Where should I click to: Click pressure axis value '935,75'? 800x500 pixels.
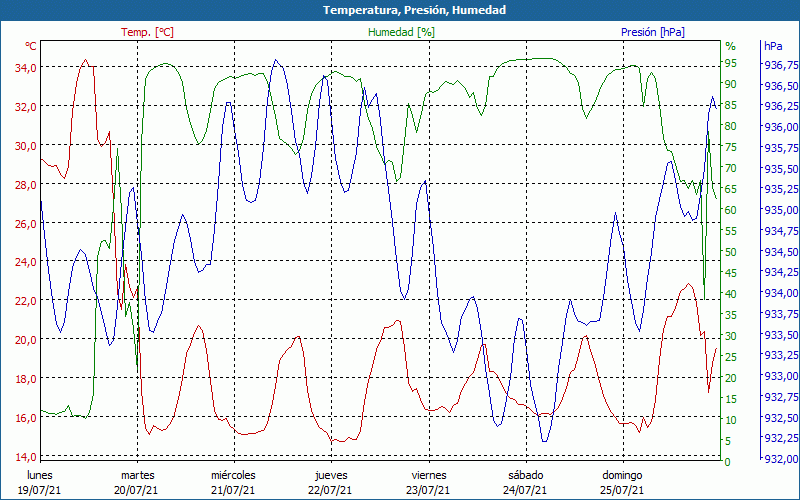pyautogui.click(x=781, y=148)
